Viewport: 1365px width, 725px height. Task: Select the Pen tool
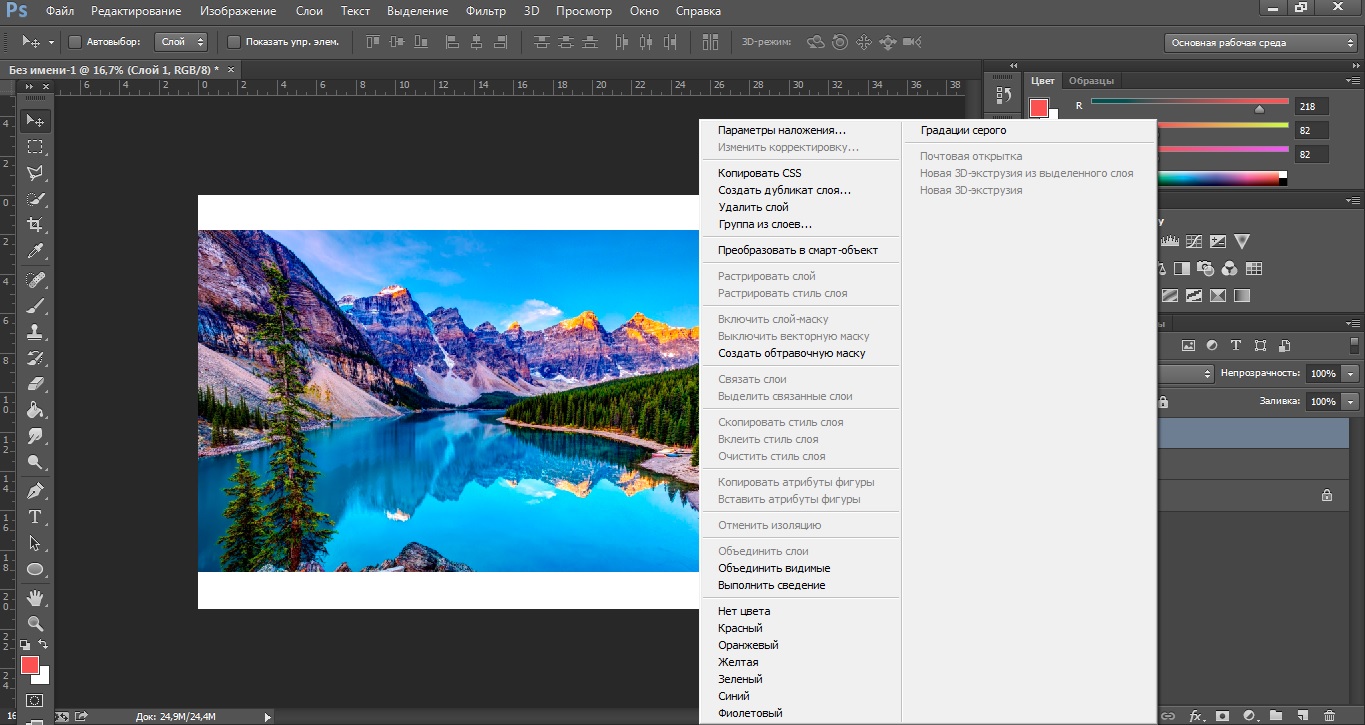35,491
